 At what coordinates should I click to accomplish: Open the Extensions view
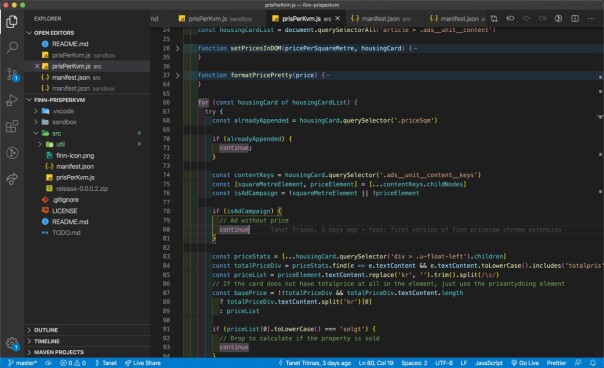(12, 126)
